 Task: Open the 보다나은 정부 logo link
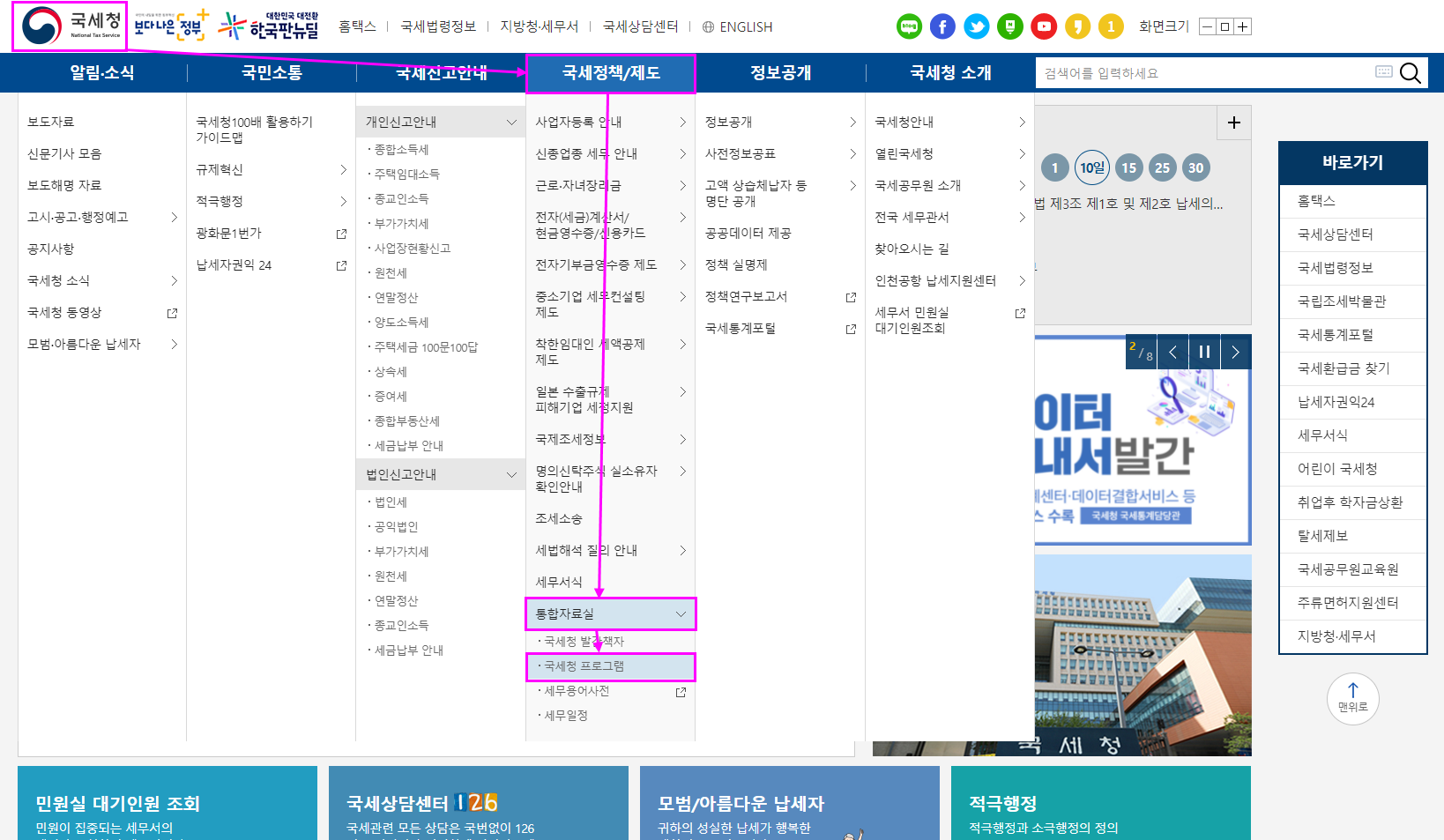[x=171, y=26]
